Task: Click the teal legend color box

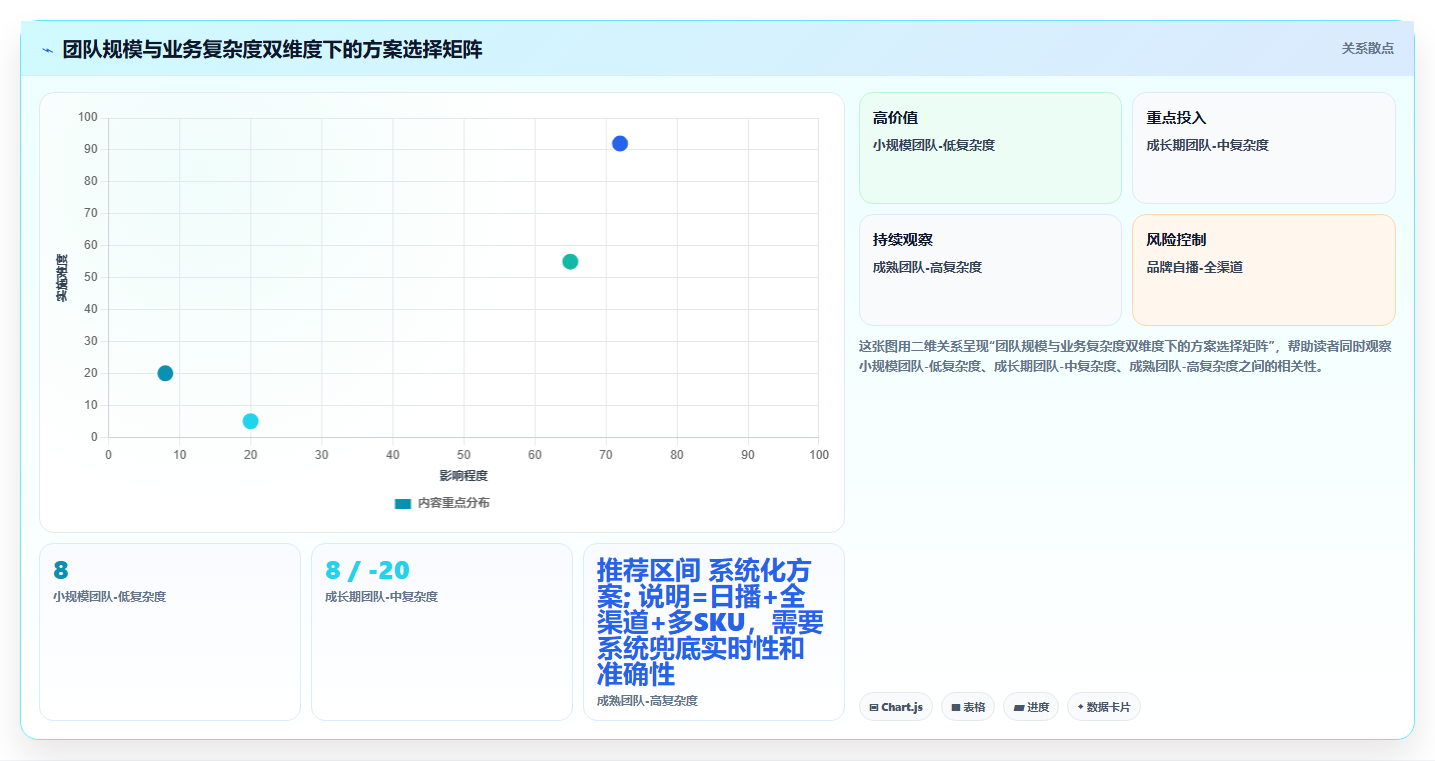Action: (x=402, y=503)
